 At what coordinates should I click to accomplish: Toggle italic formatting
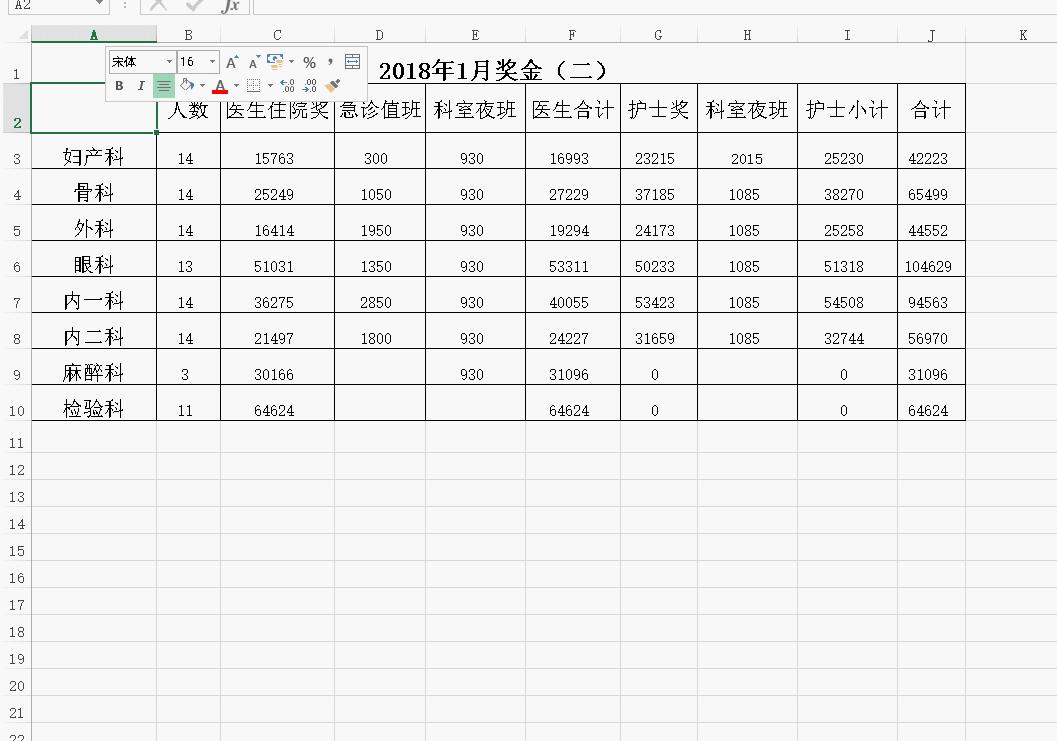click(x=141, y=86)
